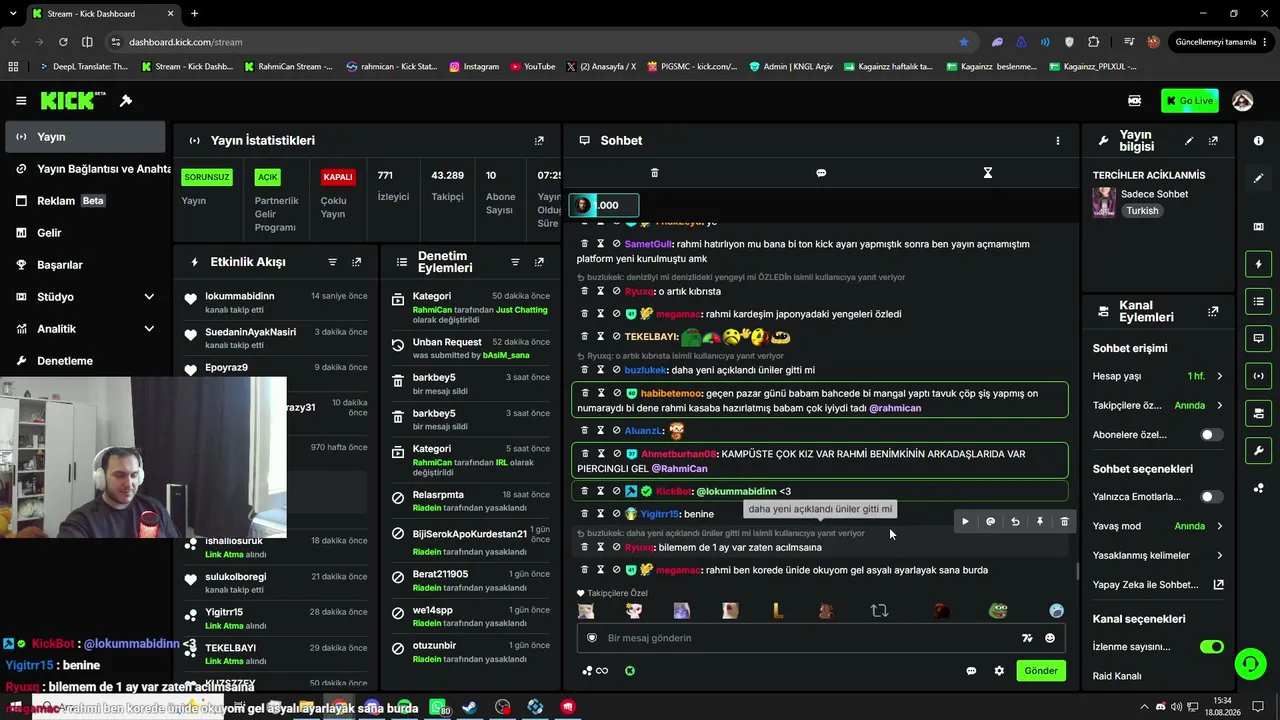Click the chat icon in the right rail

1258,339
